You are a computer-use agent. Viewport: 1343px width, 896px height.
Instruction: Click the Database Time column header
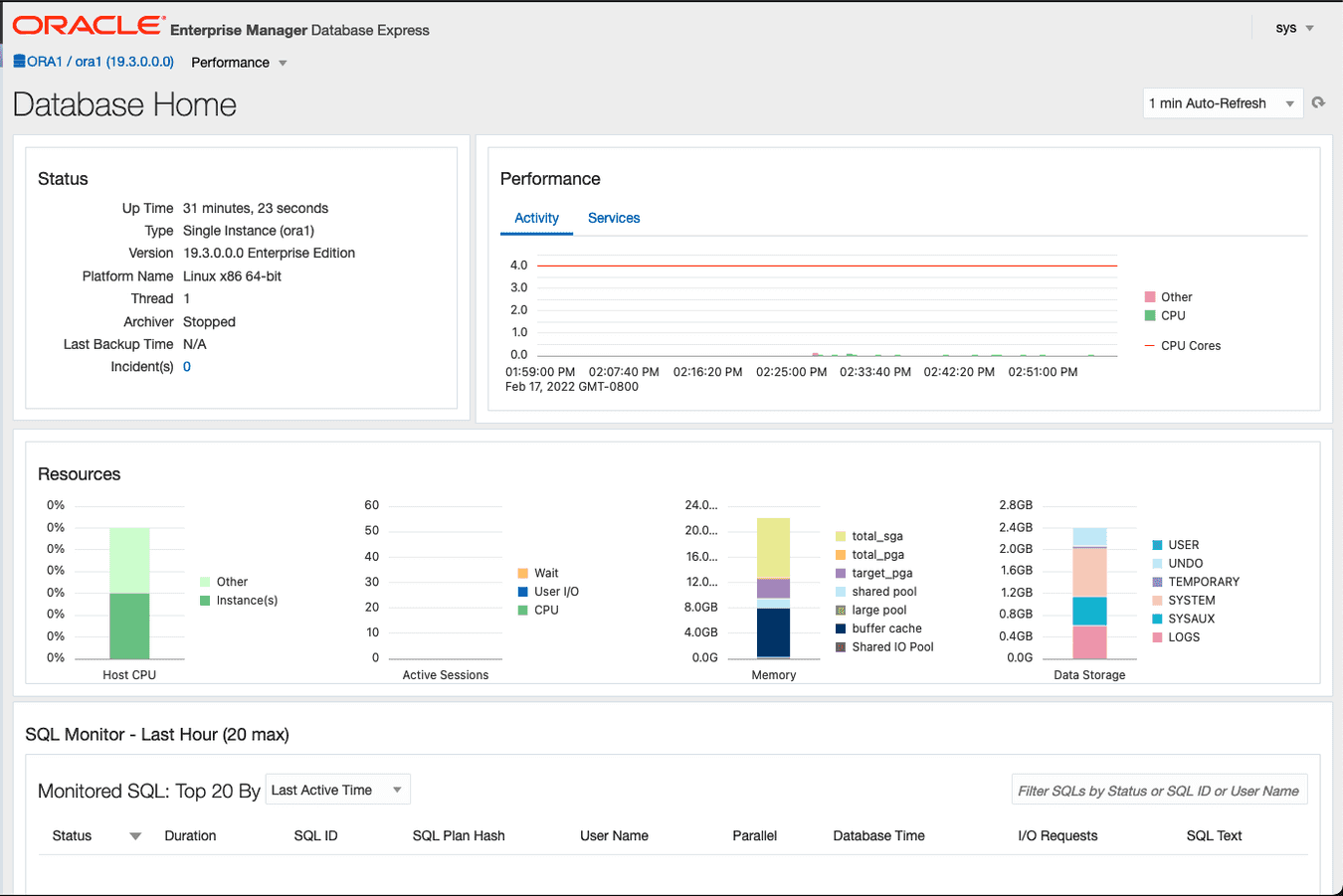(878, 836)
